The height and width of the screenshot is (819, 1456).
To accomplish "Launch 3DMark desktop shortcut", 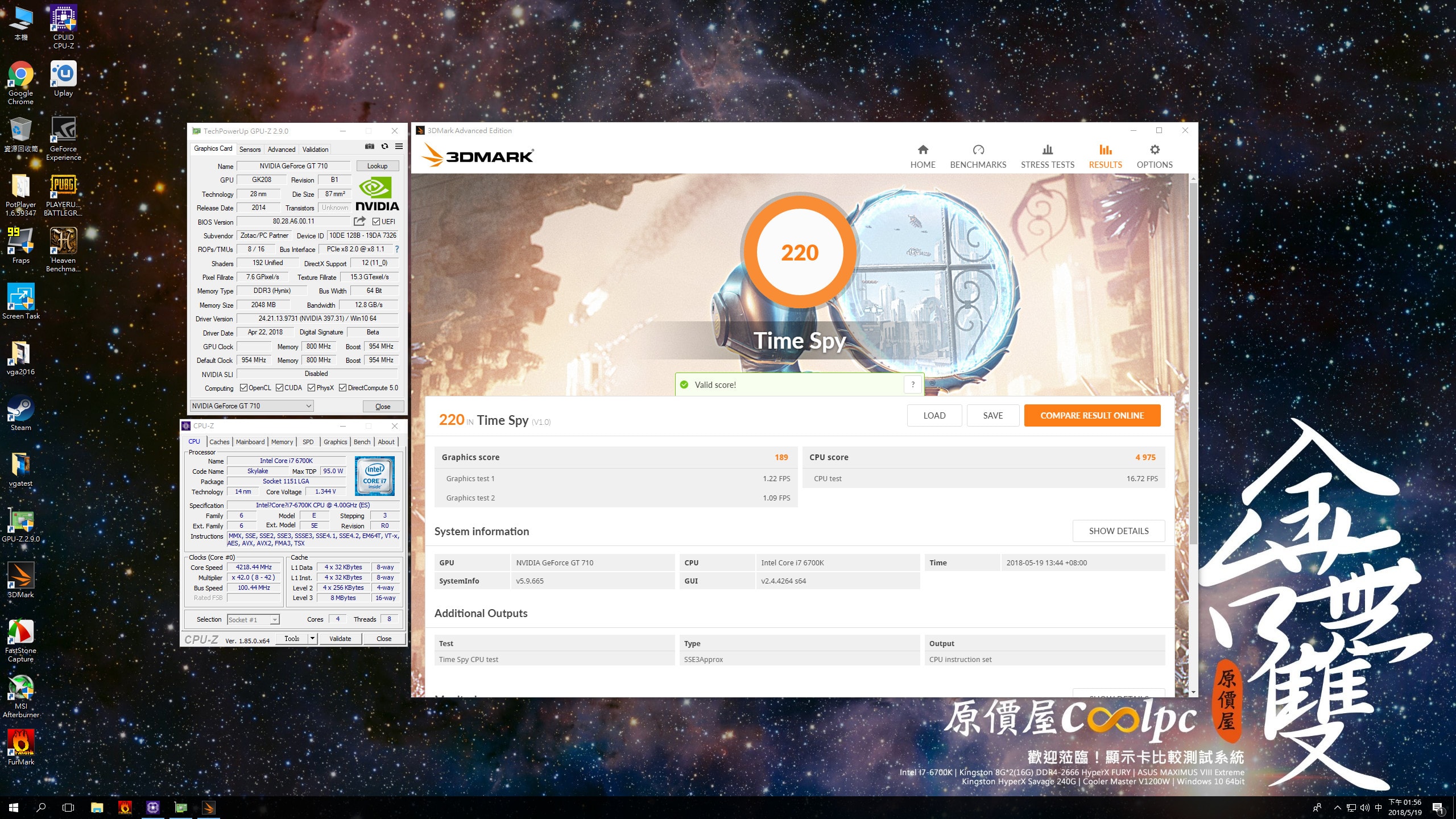I will click(20, 580).
